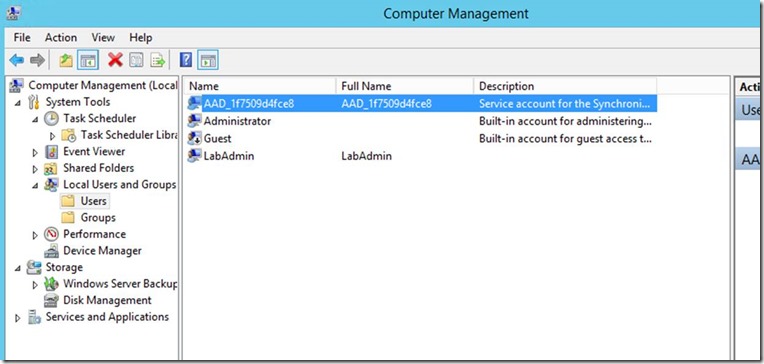Select the Administrator user name
Viewport: 764px width, 364px height.
[x=237, y=121]
